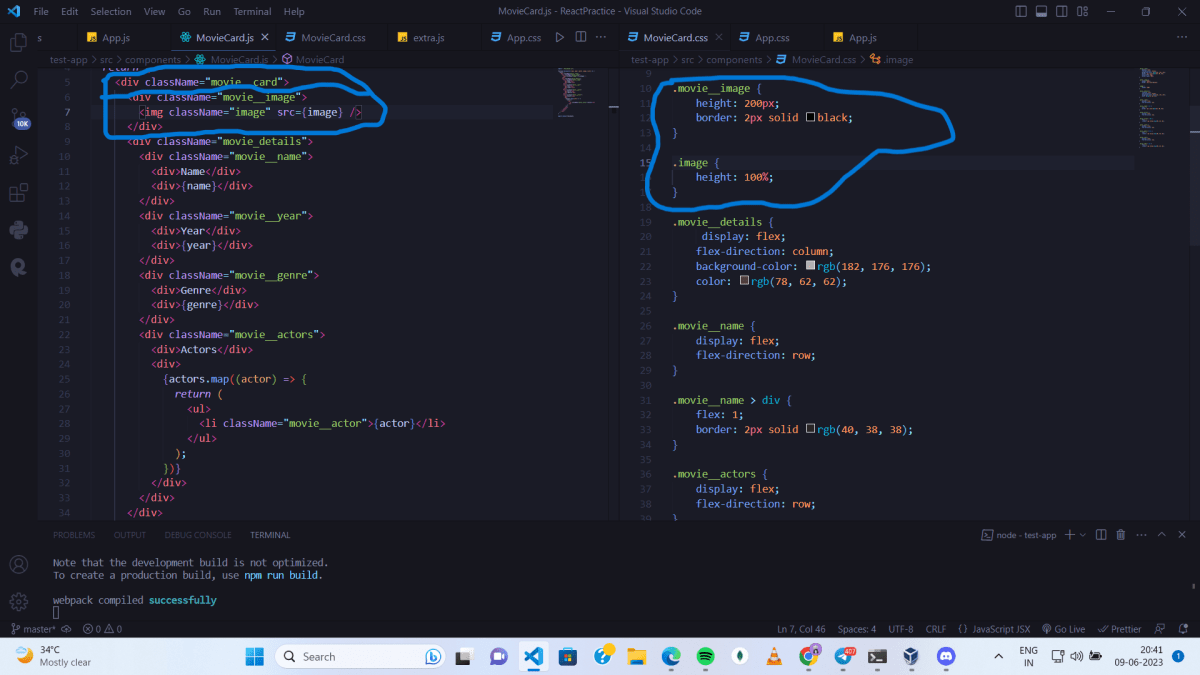
Task: Click Ln 7, Col 46 status item
Action: 801,629
